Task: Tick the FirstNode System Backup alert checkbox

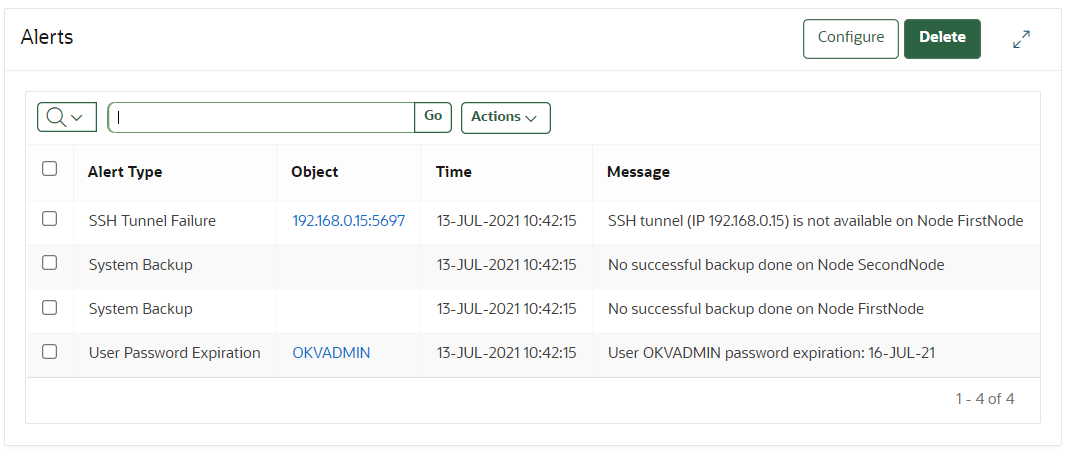Action: point(49,307)
